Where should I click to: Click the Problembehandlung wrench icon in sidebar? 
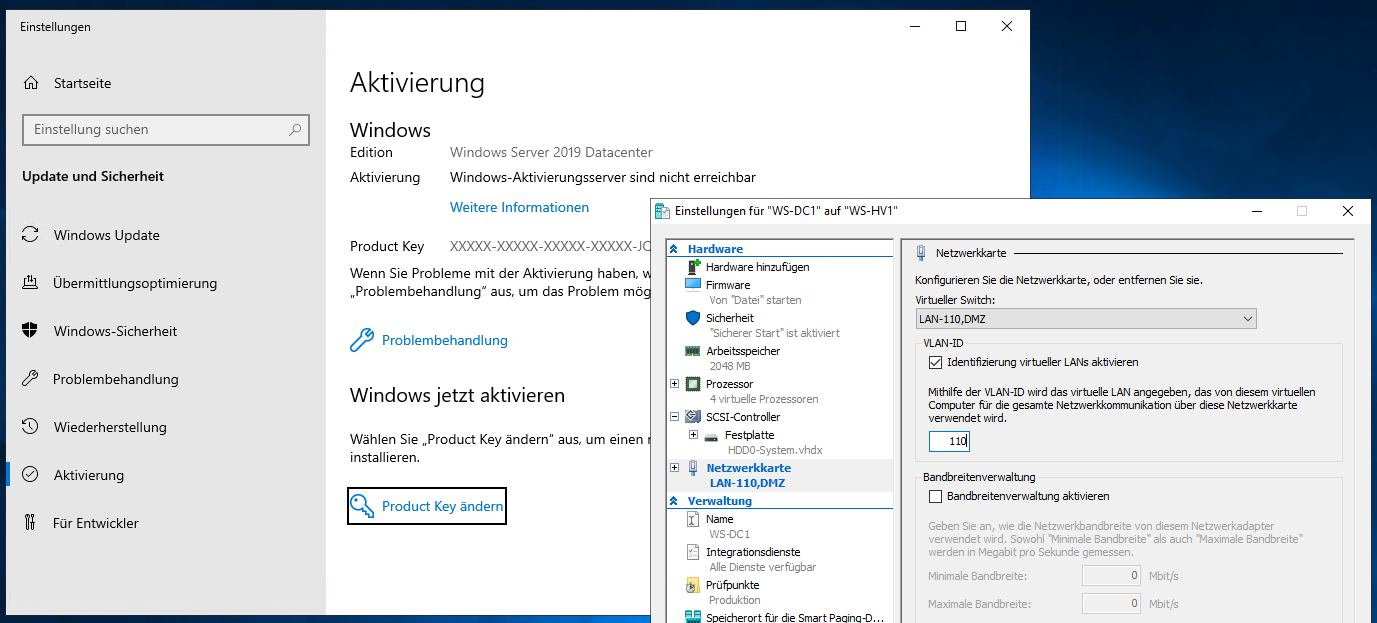pos(31,379)
